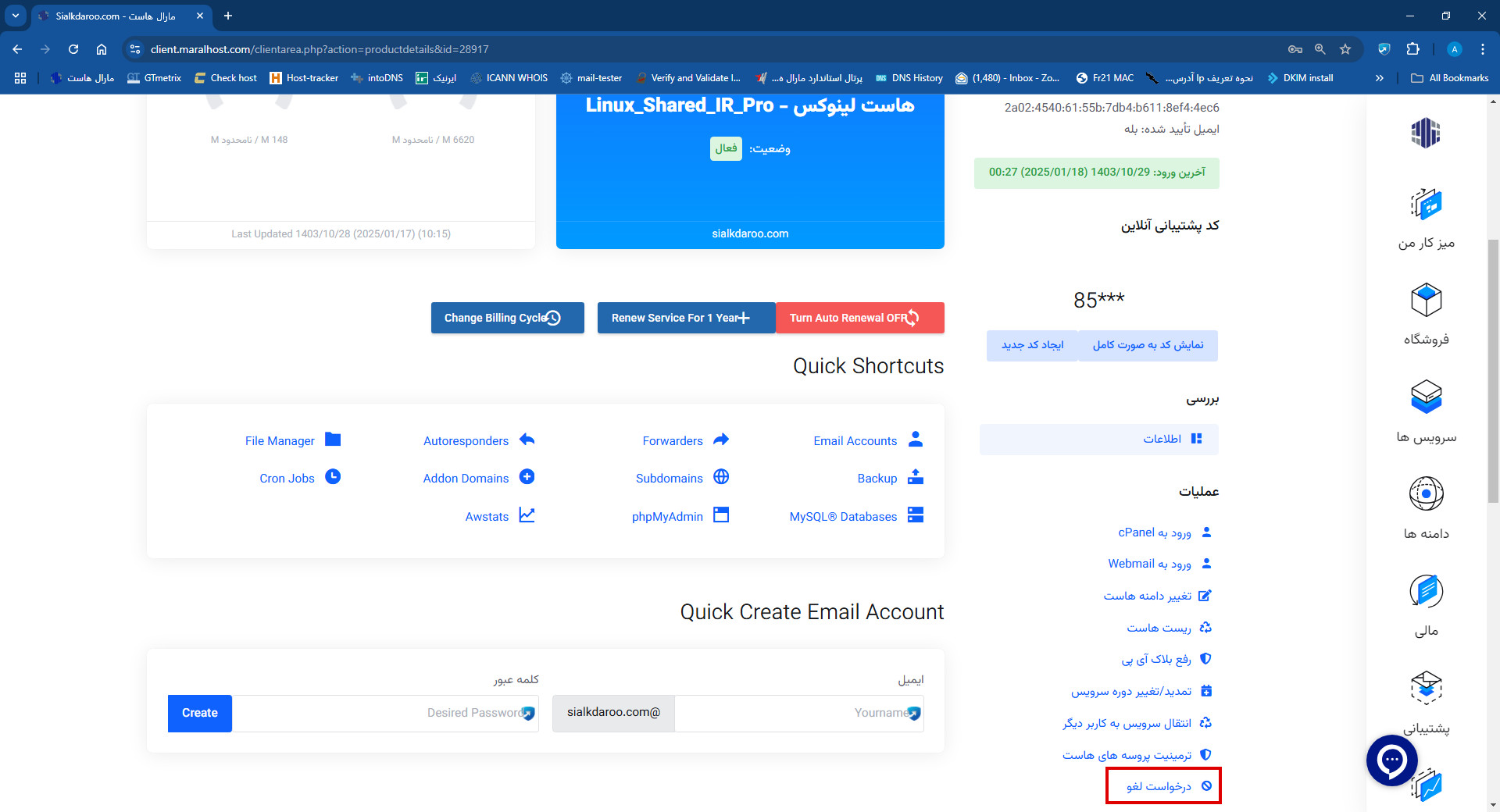The height and width of the screenshot is (812, 1500).
Task: Open the Chrome three-dot menu
Action: (1482, 49)
